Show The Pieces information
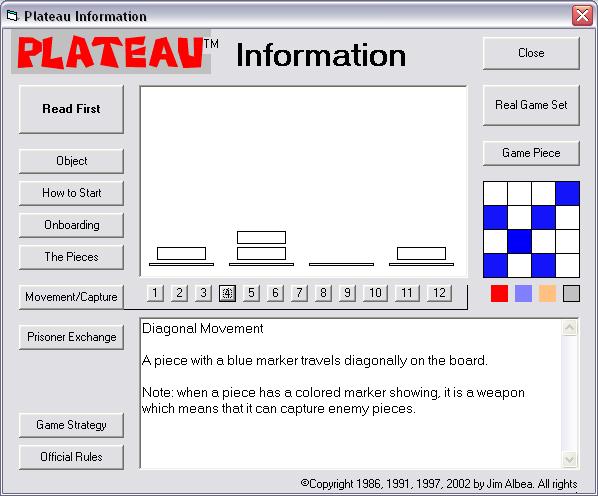 pyautogui.click(x=71, y=257)
